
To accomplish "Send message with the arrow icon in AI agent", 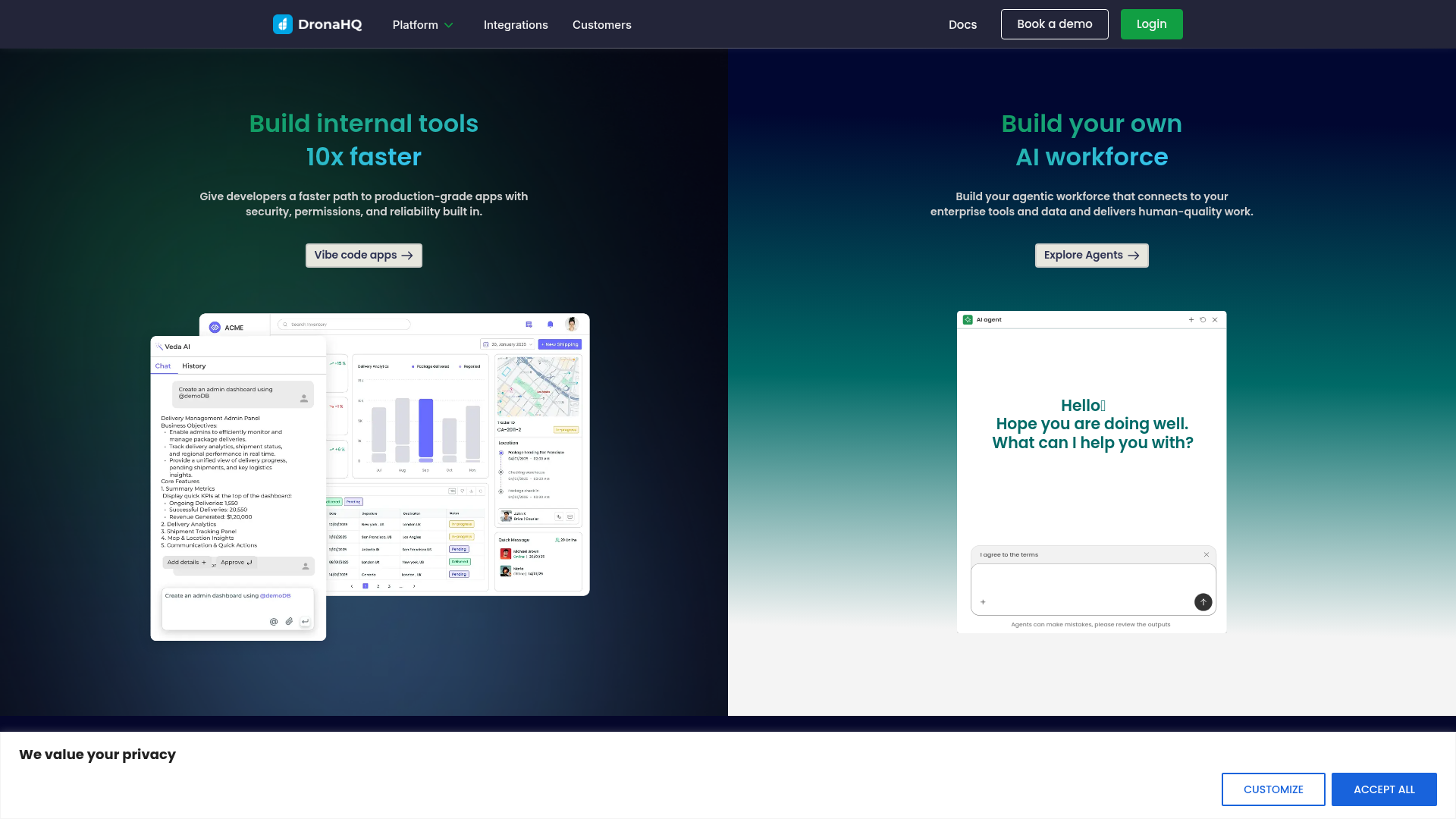I will tap(1203, 601).
